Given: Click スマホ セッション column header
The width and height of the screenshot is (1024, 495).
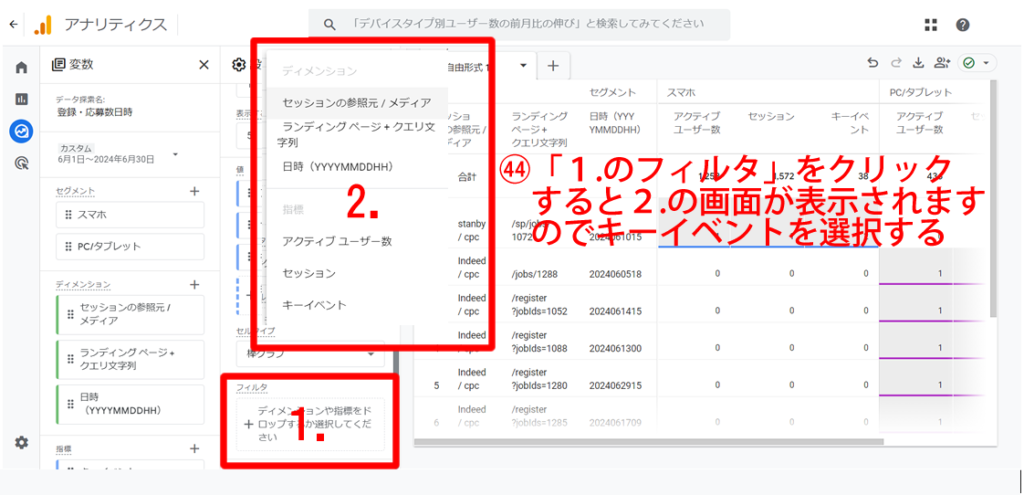Looking at the screenshot, I should (771, 116).
